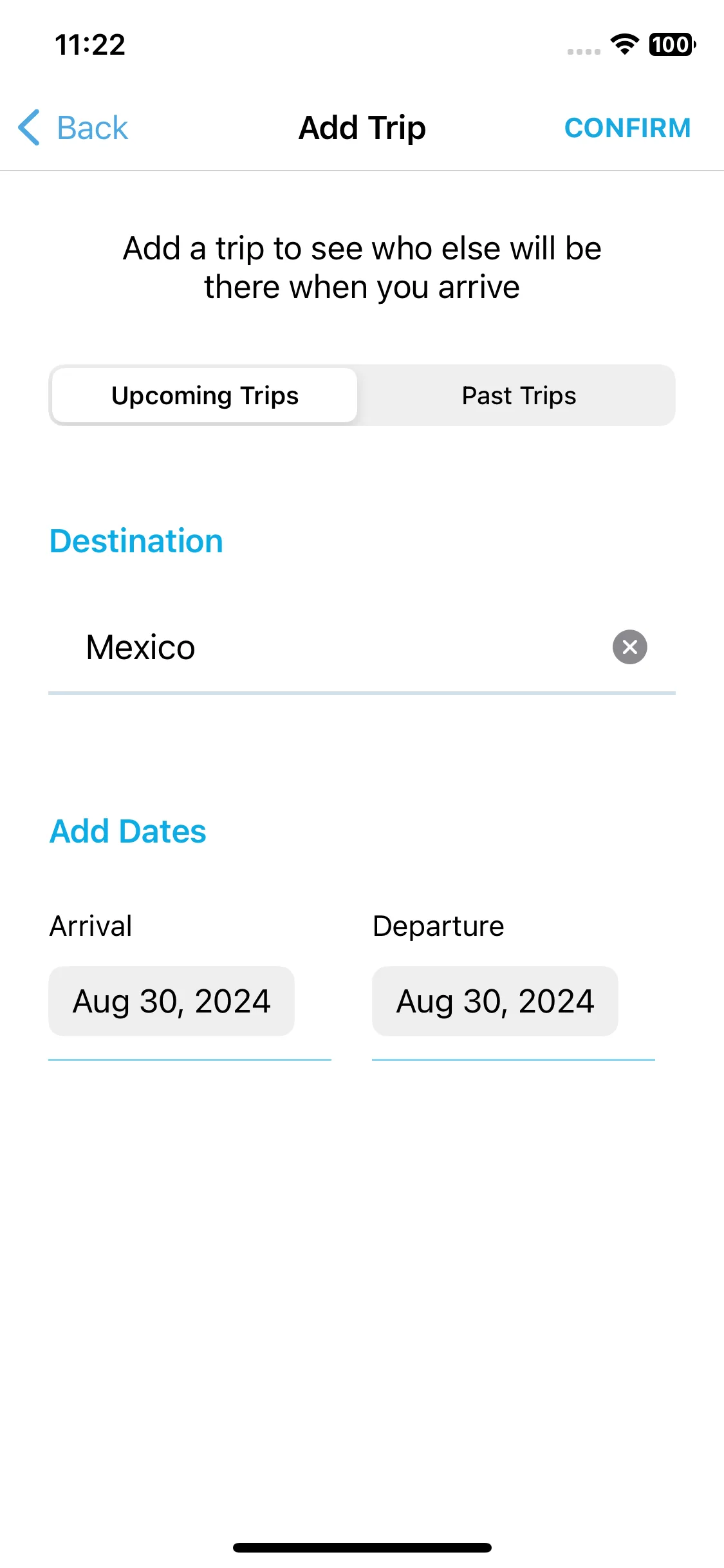The width and height of the screenshot is (724, 1568).
Task: Tap the Wi-Fi status icon
Action: tap(624, 44)
